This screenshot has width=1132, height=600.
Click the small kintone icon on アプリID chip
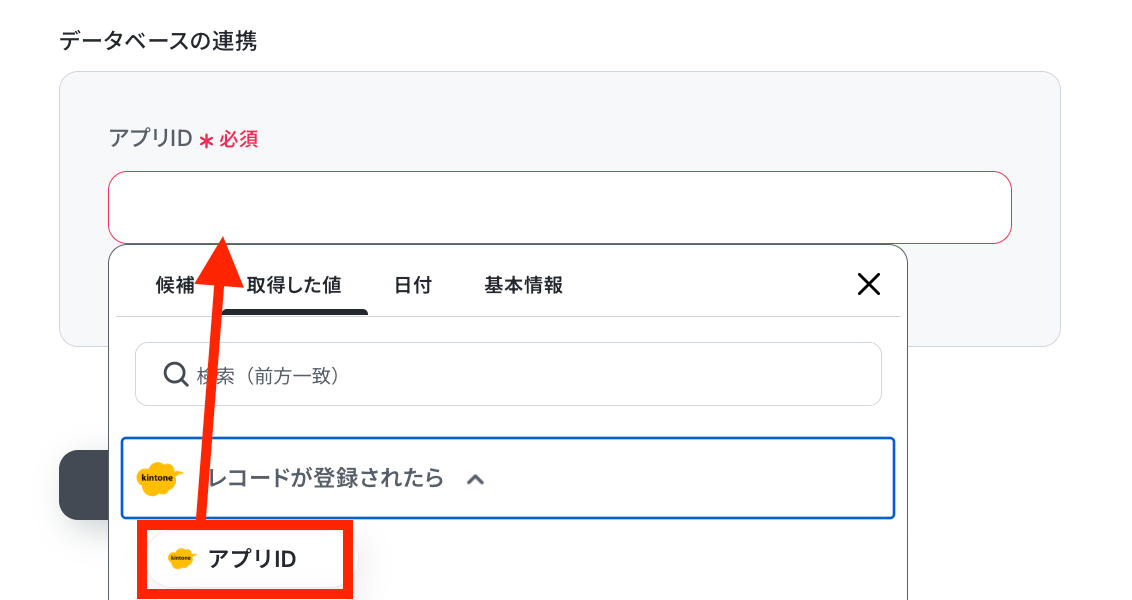[x=181, y=558]
